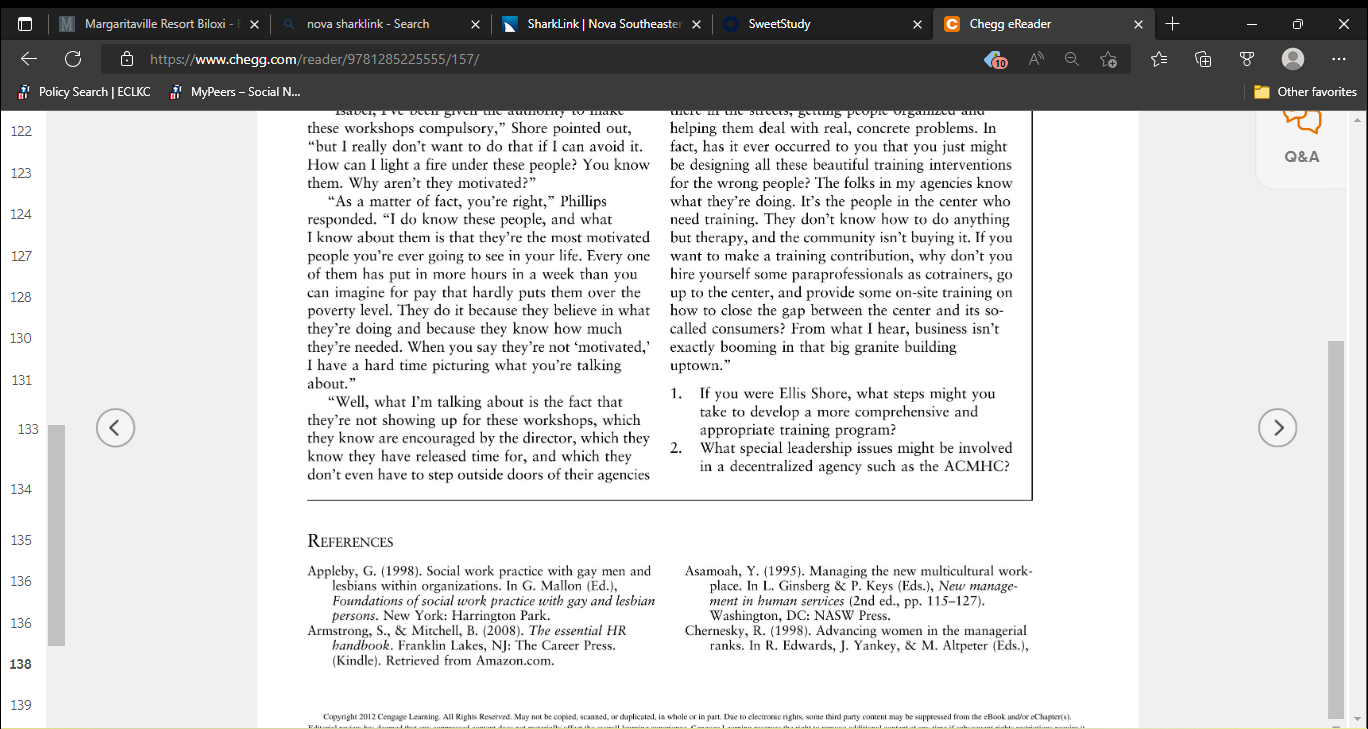Add this page to favorites star
The image size is (1368, 729).
(1108, 59)
